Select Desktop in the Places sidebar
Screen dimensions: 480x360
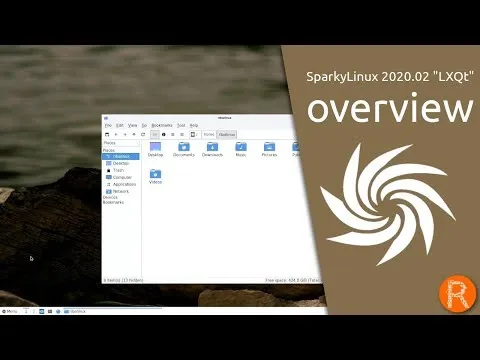(x=121, y=163)
